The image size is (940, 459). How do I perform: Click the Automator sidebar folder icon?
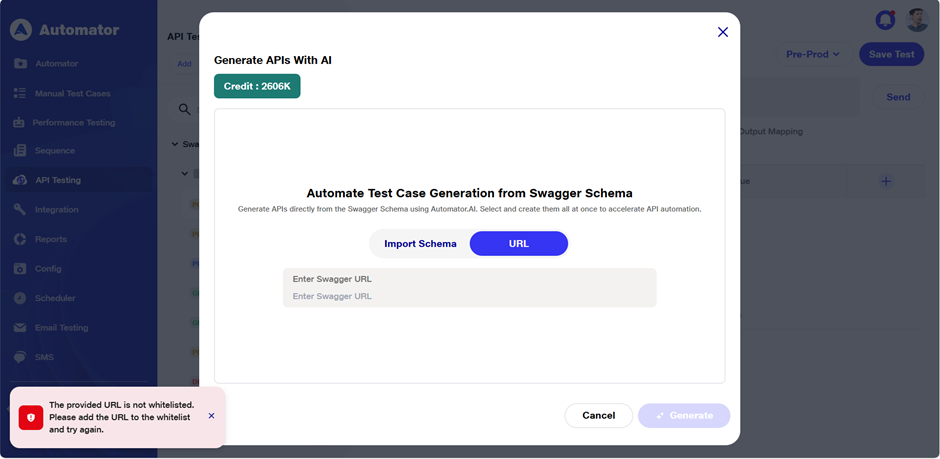click(20, 64)
